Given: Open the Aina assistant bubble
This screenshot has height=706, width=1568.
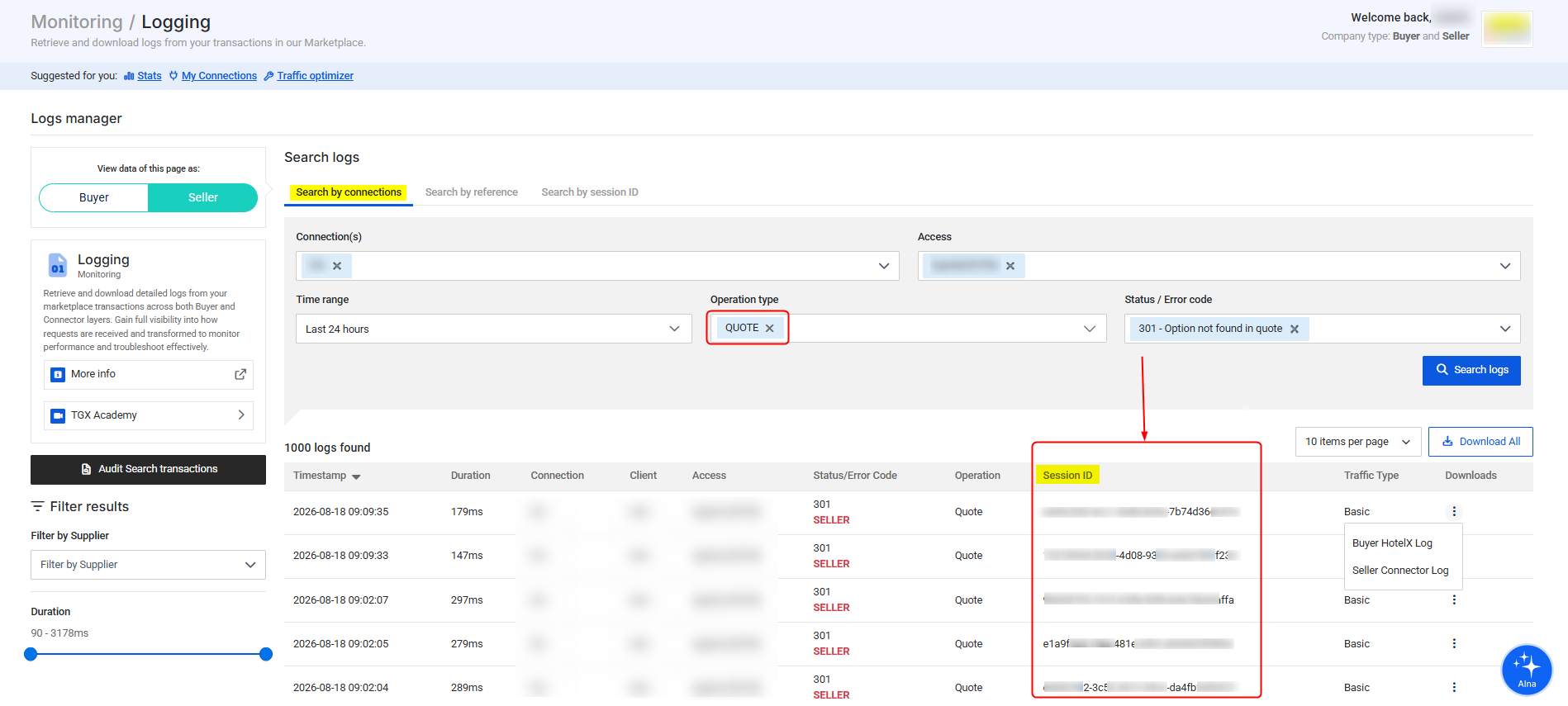Looking at the screenshot, I should coord(1527,670).
